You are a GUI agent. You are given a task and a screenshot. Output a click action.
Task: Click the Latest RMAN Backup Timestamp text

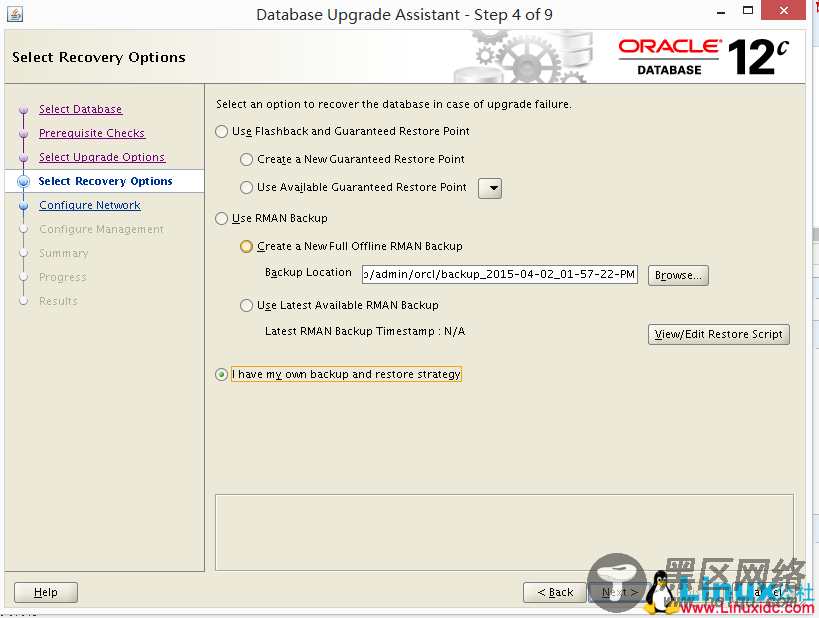[365, 331]
